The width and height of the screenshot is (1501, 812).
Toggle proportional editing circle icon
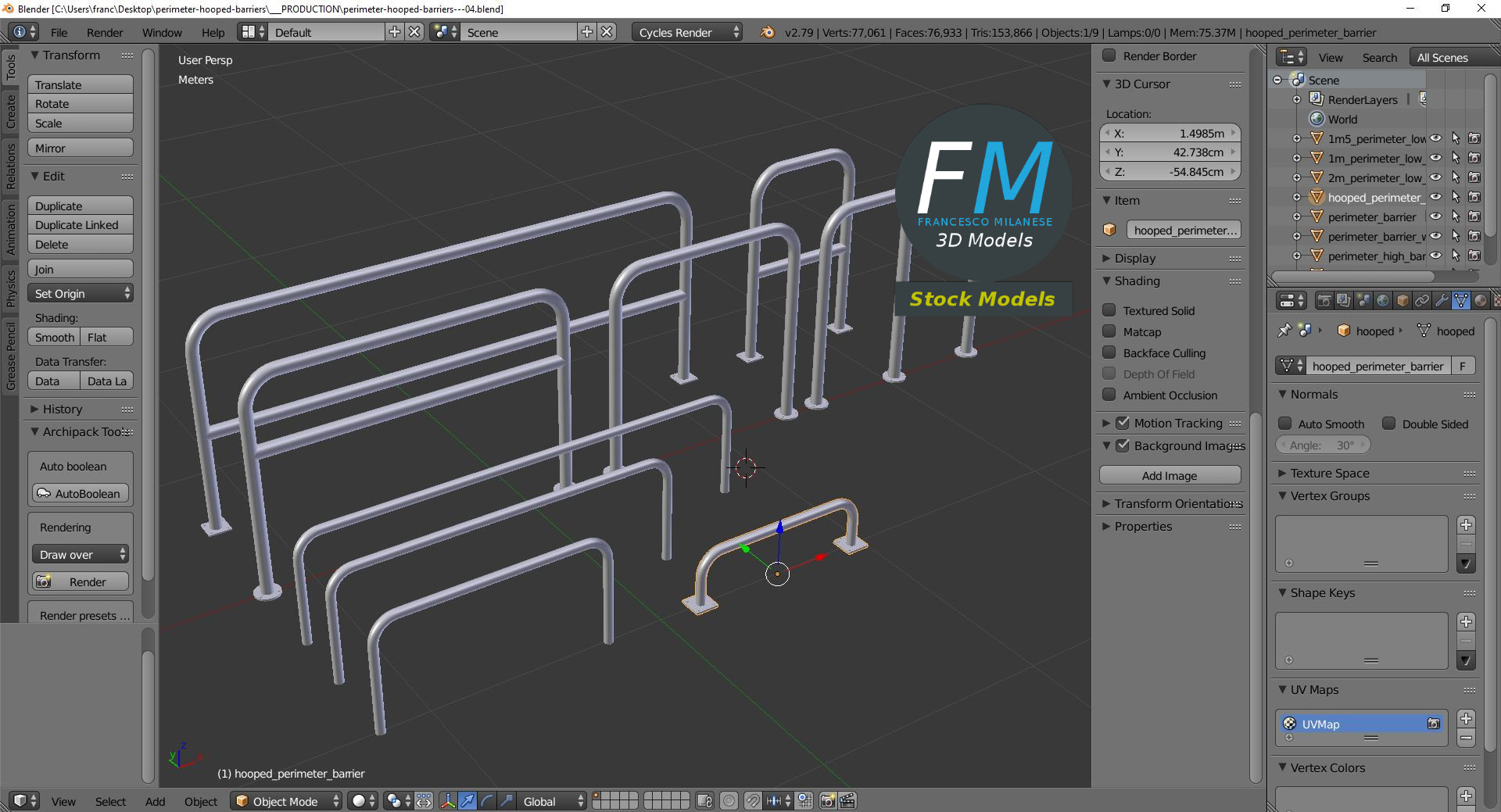(x=729, y=801)
